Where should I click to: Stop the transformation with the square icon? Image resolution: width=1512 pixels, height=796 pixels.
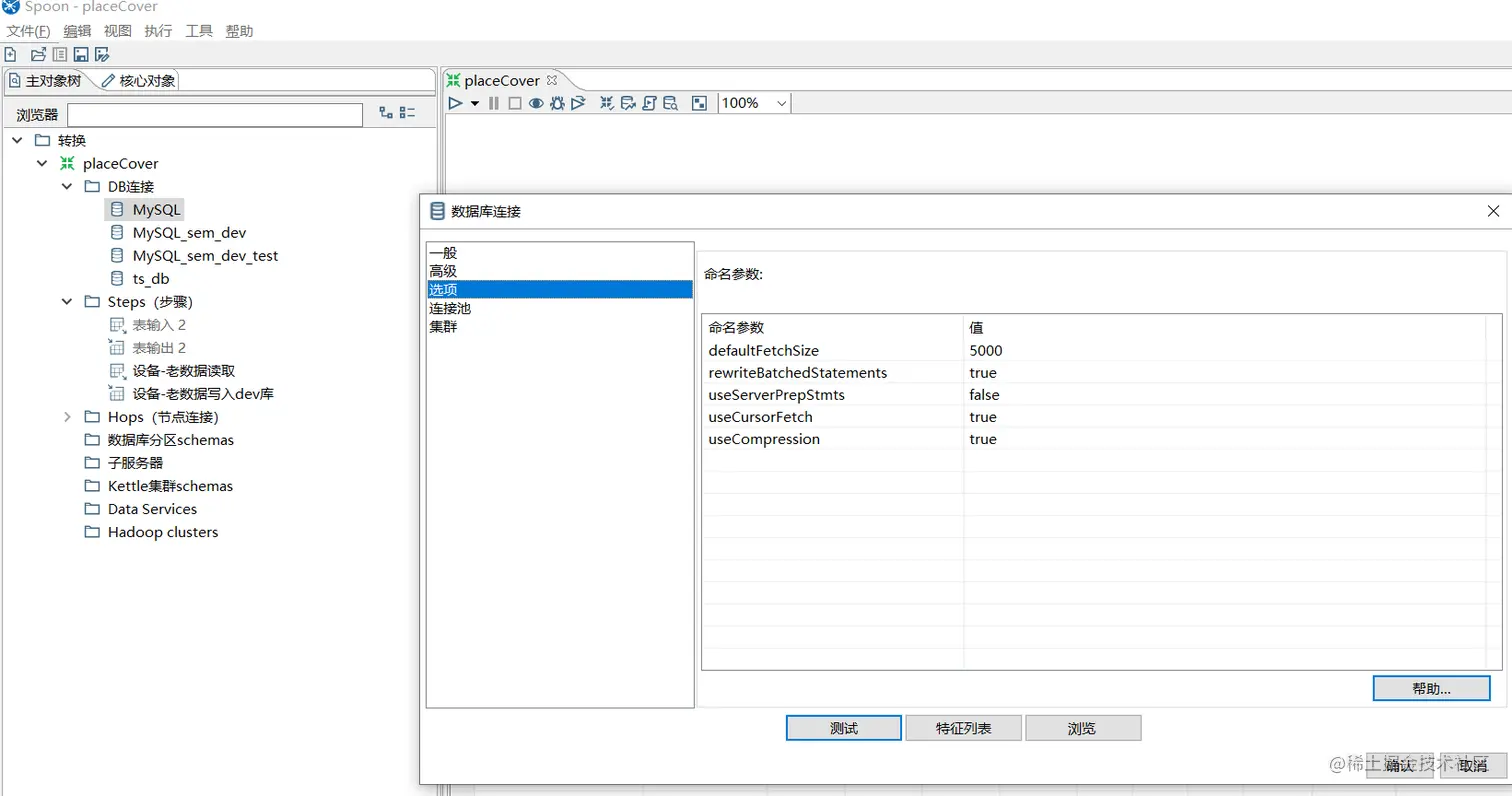point(515,103)
